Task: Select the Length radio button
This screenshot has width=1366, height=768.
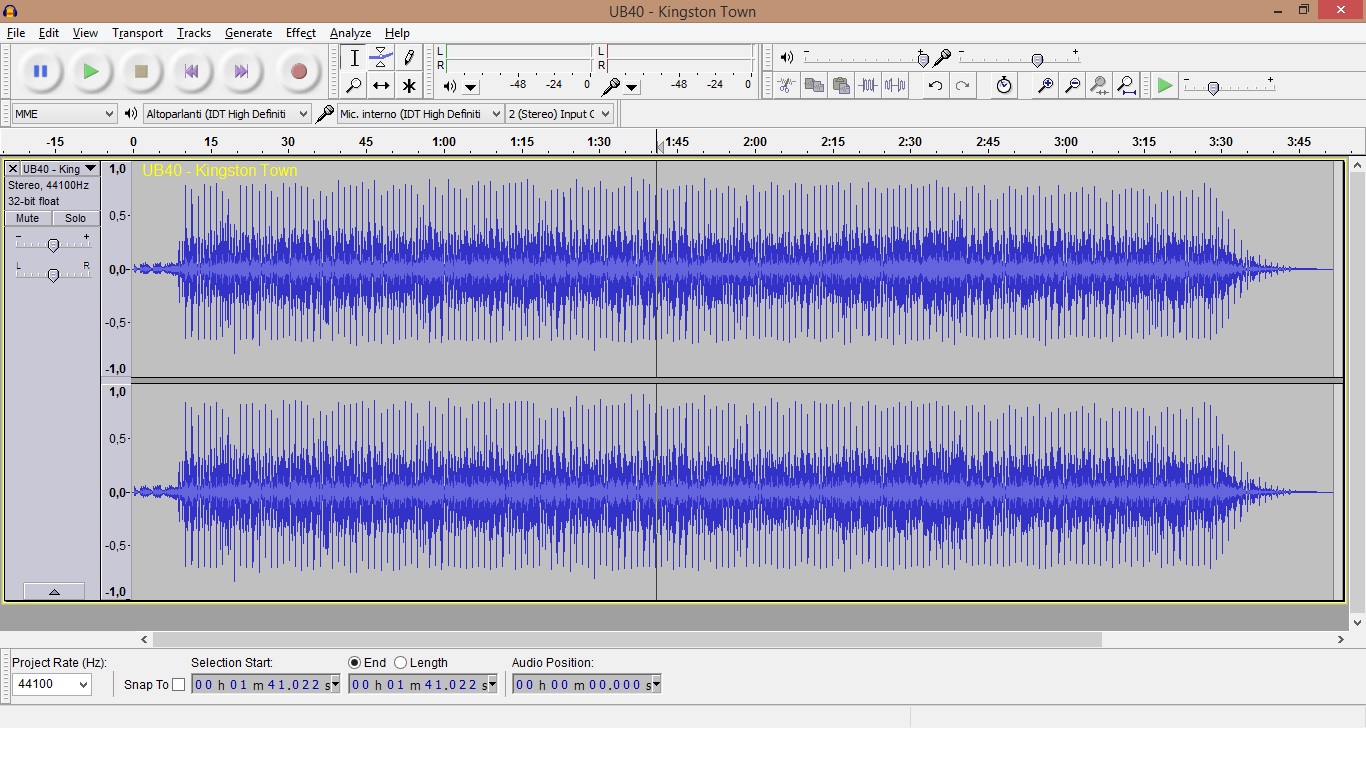Action: coord(400,663)
